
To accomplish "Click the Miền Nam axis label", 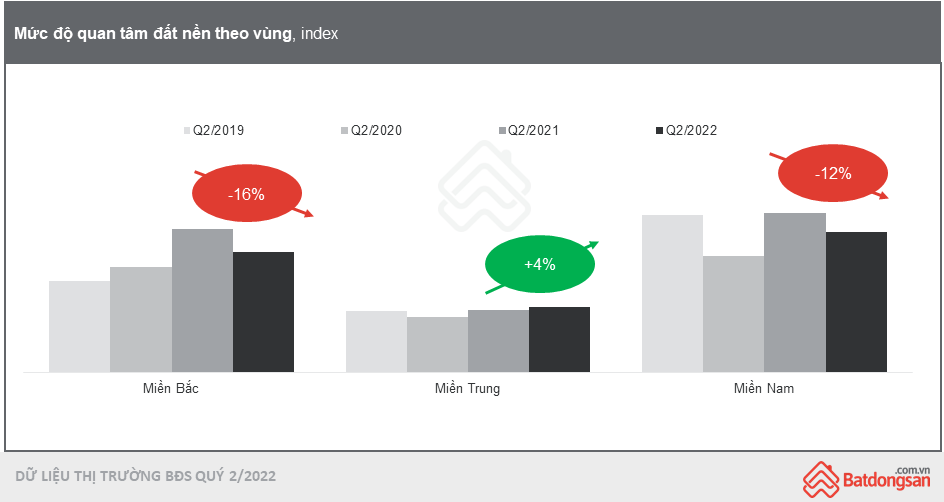I will point(764,388).
